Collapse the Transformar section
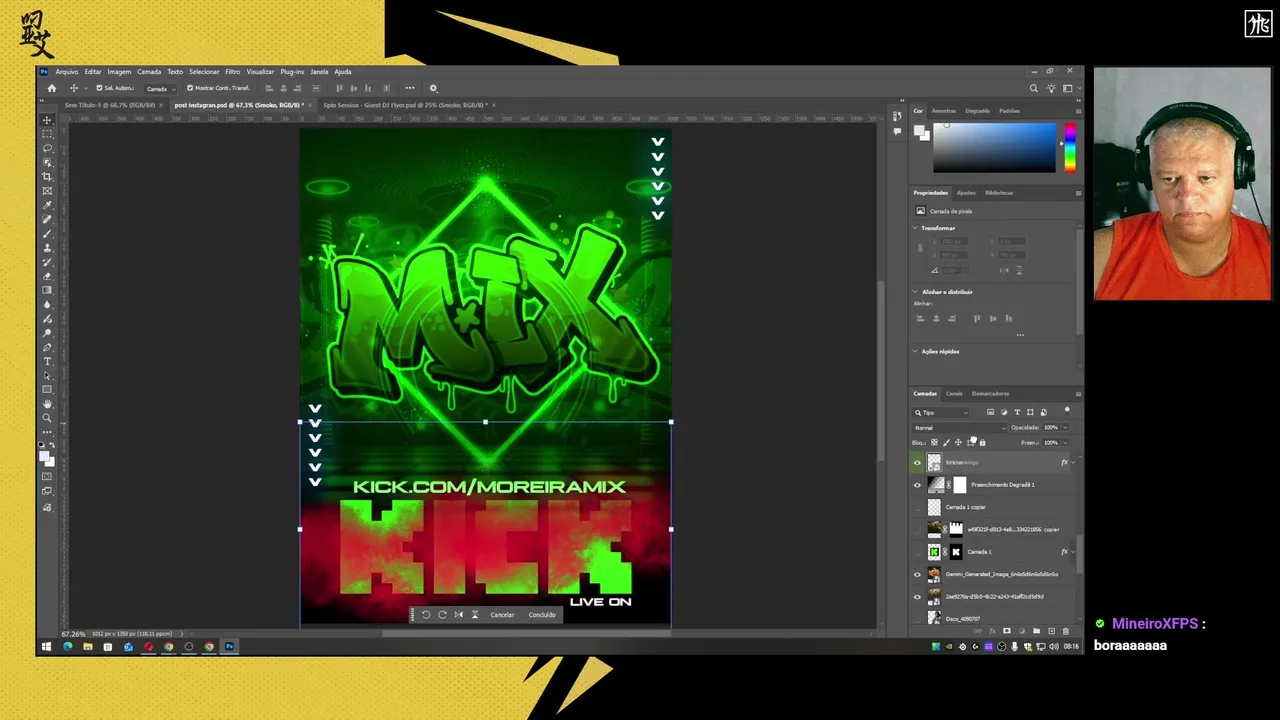This screenshot has width=1280, height=720. (915, 228)
